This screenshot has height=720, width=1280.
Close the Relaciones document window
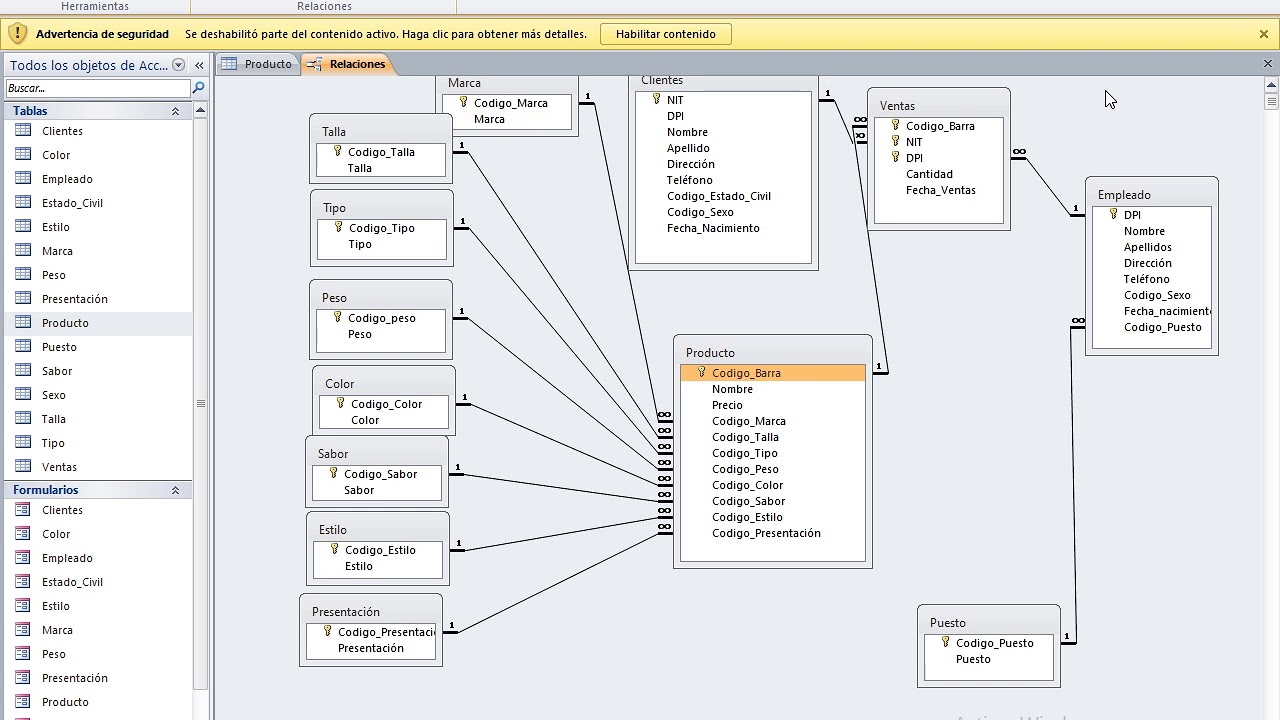pos(1268,64)
